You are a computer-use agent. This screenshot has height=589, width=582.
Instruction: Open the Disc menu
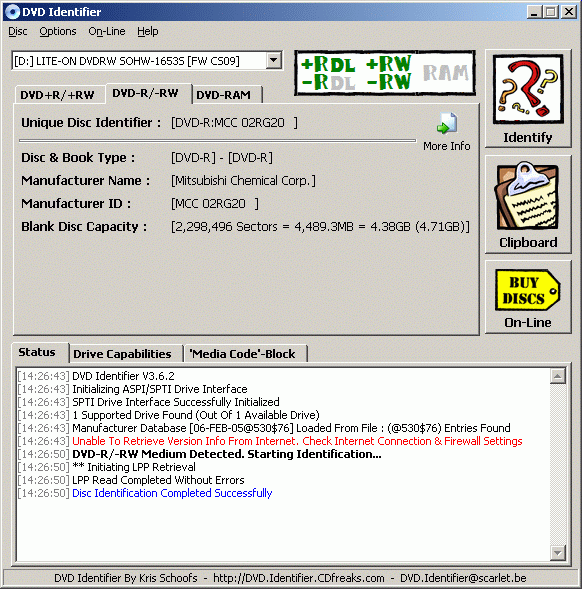pyautogui.click(x=18, y=31)
